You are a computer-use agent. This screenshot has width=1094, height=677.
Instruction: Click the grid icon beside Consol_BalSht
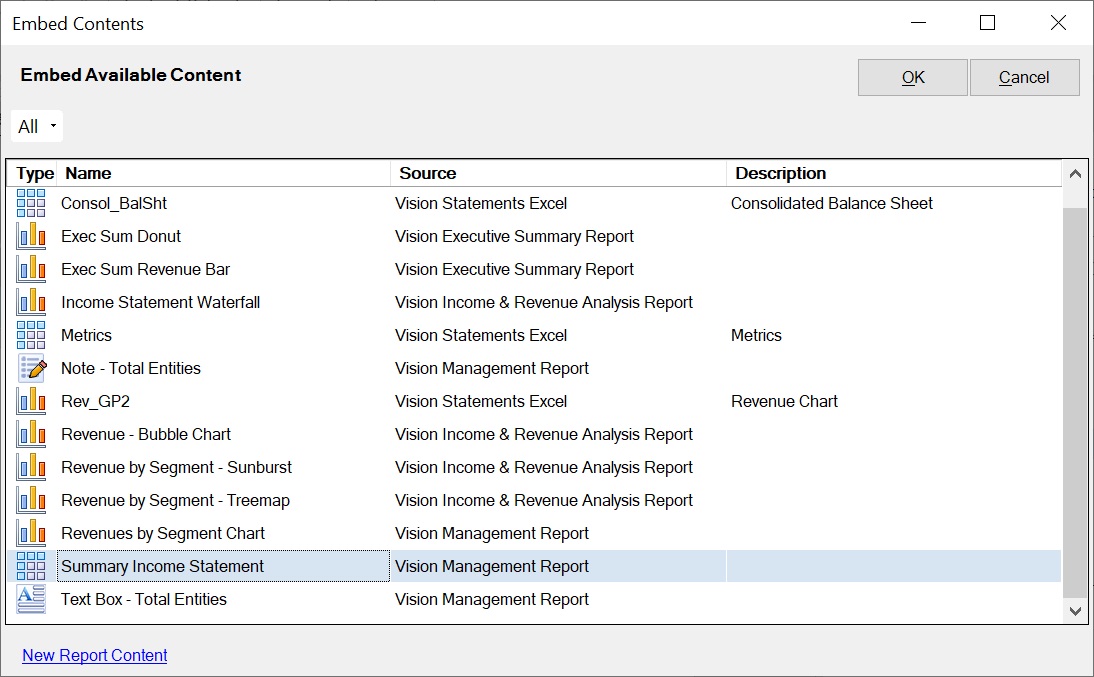pos(31,203)
